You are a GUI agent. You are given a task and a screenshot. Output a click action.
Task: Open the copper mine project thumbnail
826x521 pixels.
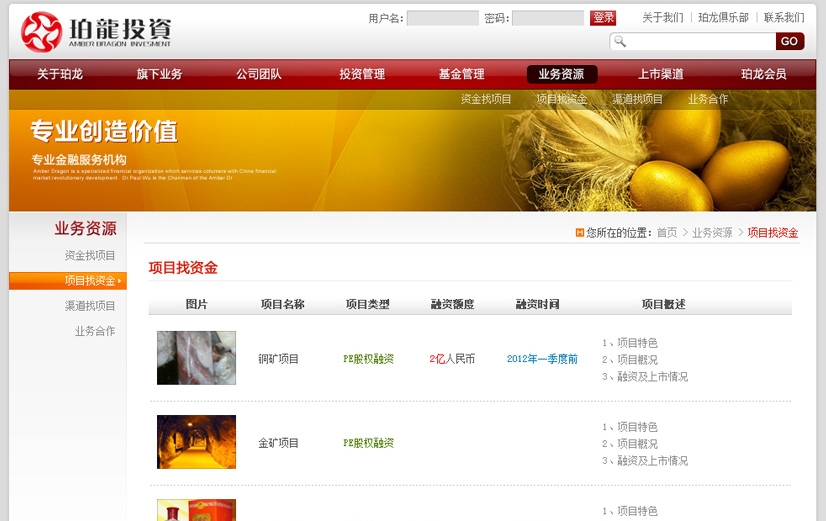(196, 358)
